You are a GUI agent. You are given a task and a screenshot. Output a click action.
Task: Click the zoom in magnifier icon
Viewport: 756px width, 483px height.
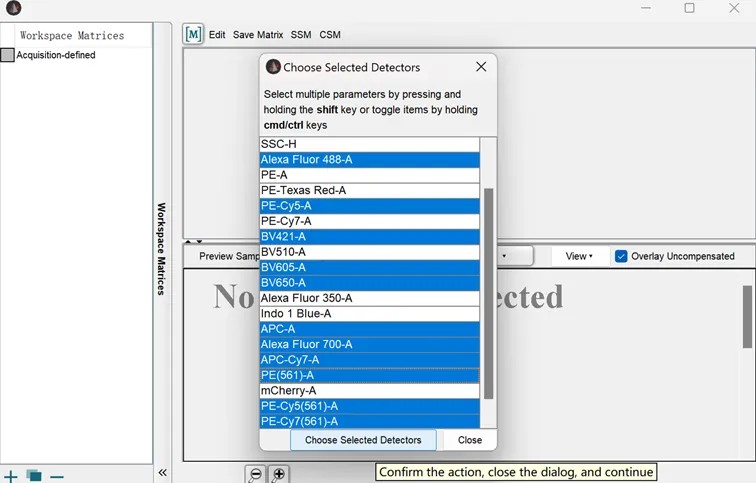tap(279, 474)
